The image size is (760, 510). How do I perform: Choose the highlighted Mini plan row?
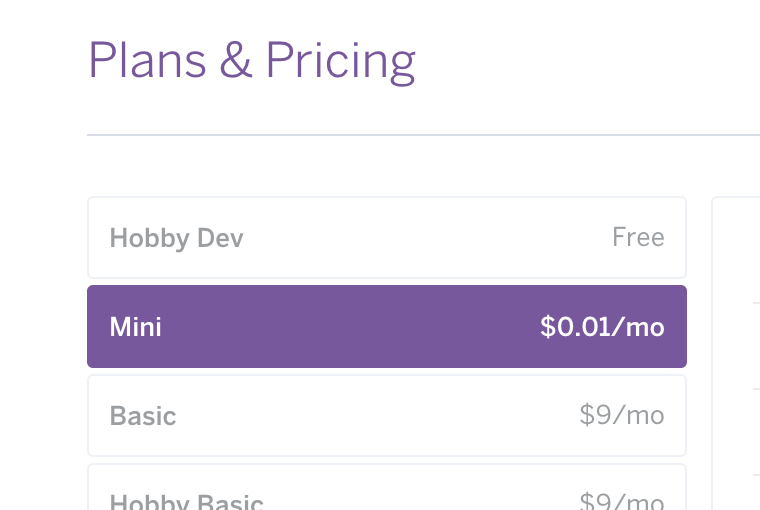click(x=386, y=327)
